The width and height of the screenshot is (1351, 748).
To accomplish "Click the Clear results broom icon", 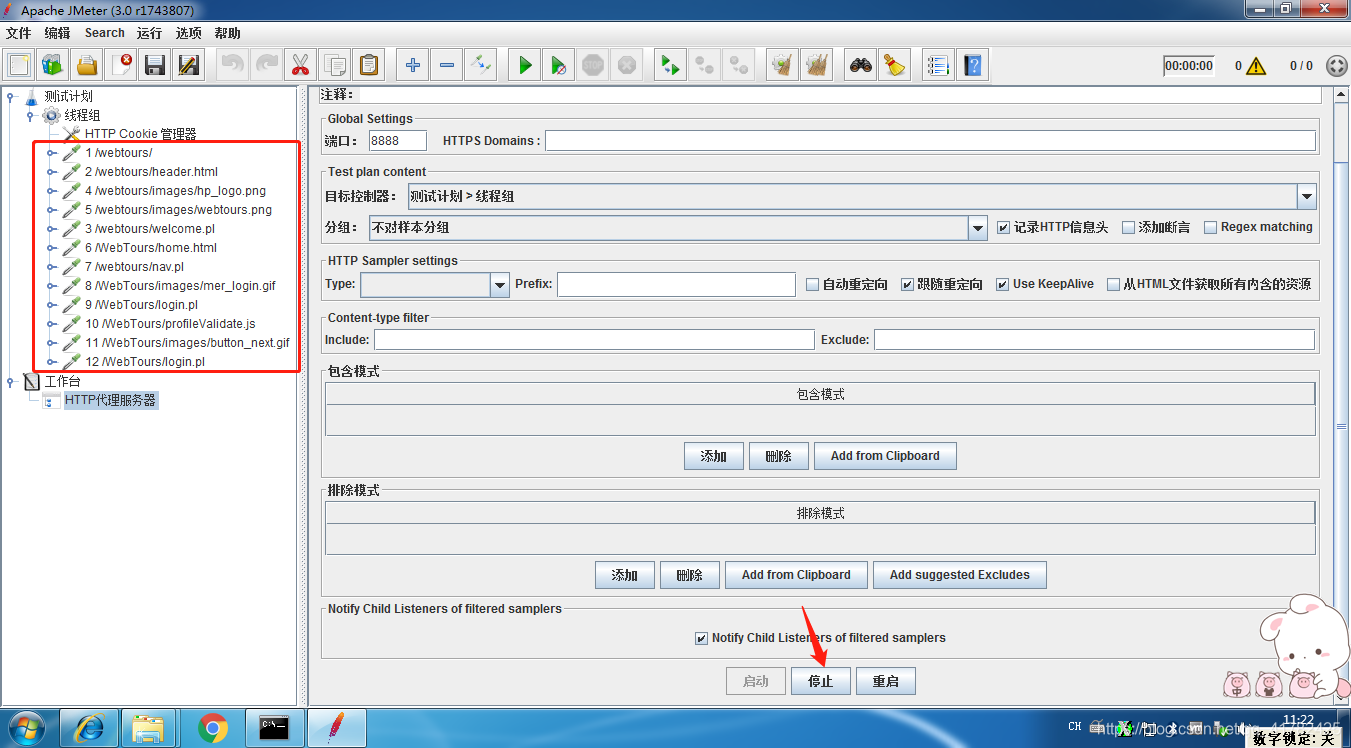I will (781, 65).
